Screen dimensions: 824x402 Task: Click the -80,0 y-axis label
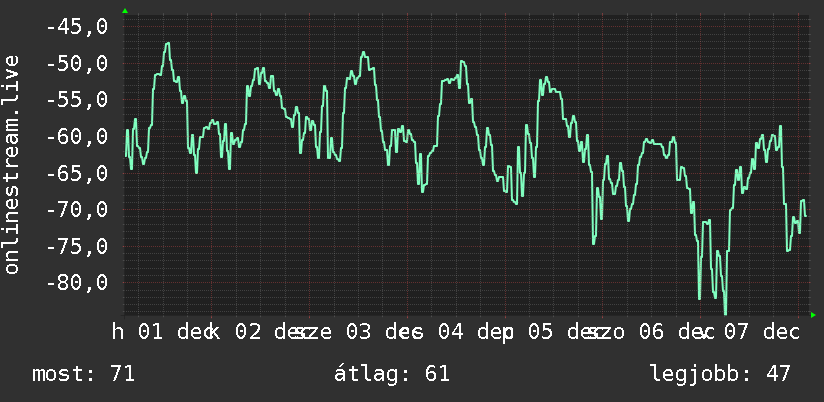[x=77, y=282]
